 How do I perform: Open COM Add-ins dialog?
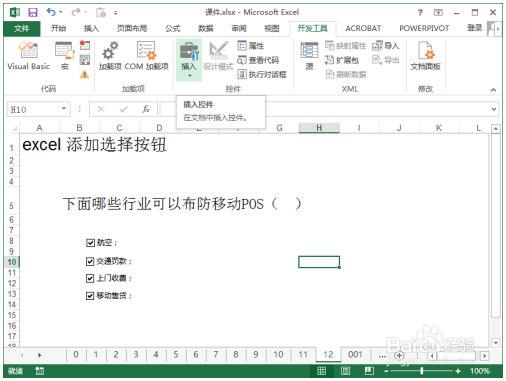pos(146,56)
